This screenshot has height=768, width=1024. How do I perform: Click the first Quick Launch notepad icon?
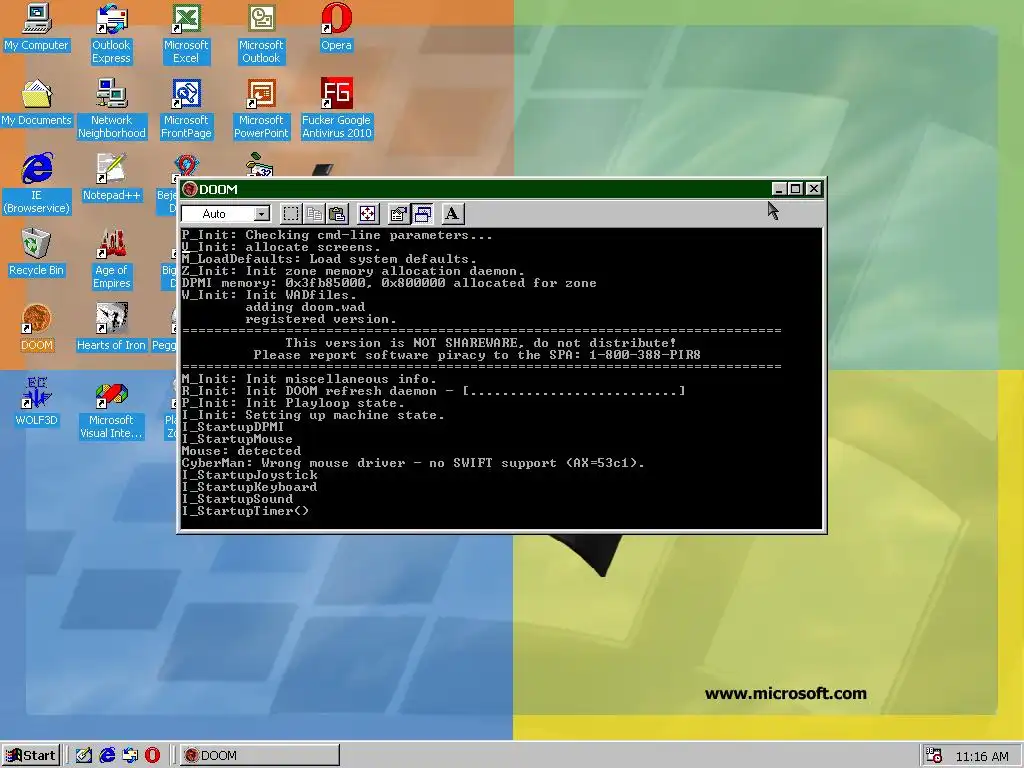pos(84,756)
